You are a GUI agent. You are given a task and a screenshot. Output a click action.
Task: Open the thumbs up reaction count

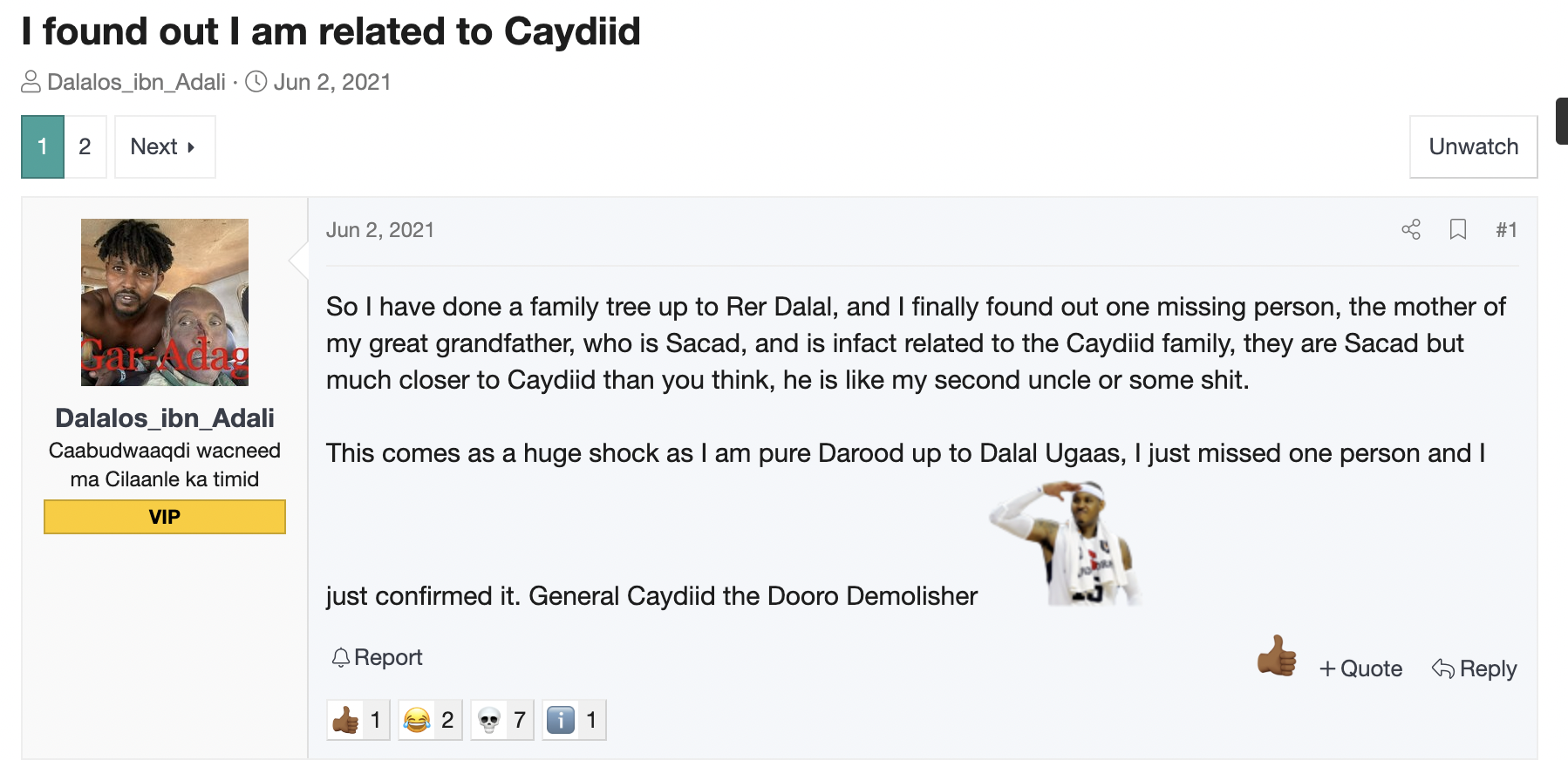pos(358,720)
